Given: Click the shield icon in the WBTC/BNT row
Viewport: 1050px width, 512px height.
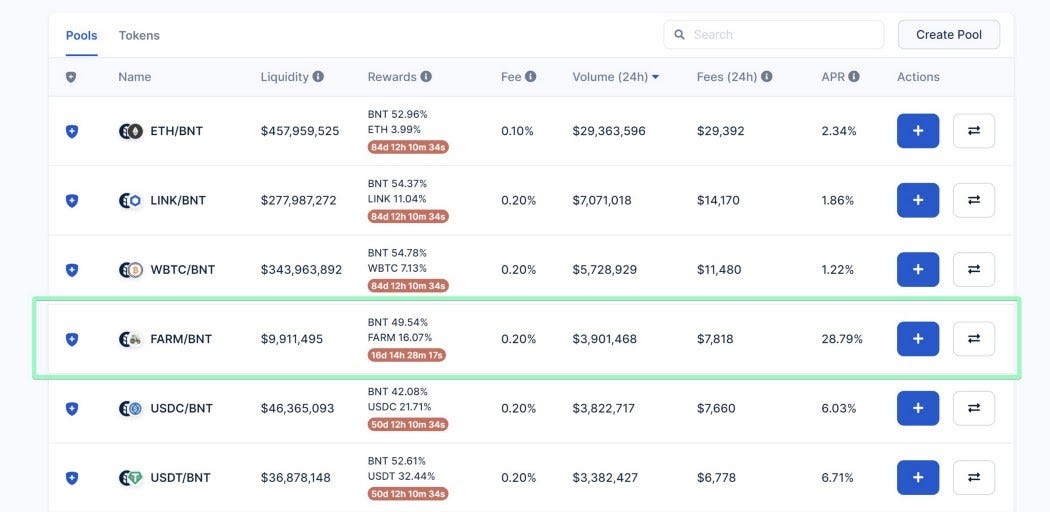Looking at the screenshot, I should click(72, 270).
